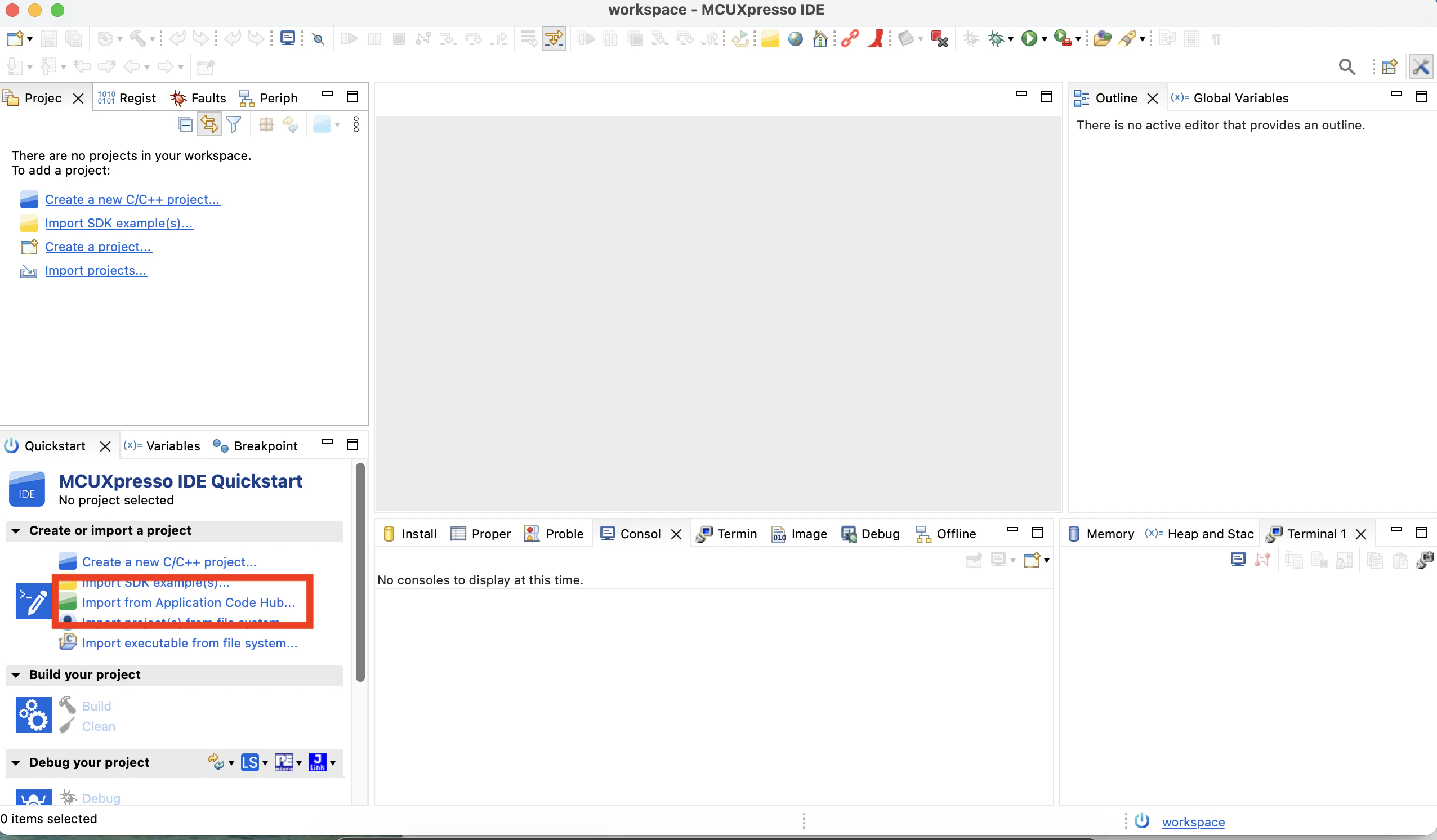Click the search magnifier icon in toolbar

click(1347, 68)
